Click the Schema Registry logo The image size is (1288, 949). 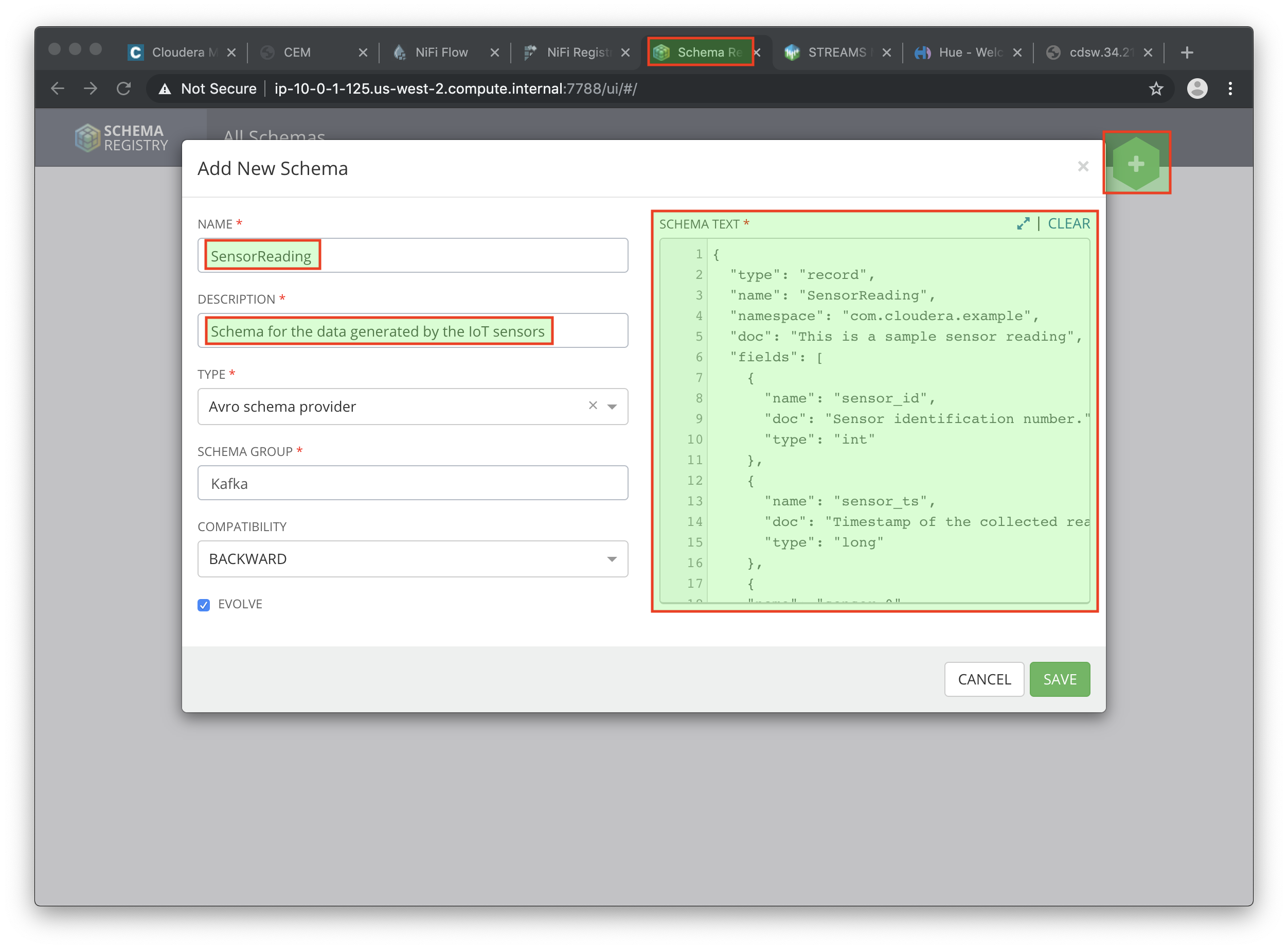click(x=121, y=138)
